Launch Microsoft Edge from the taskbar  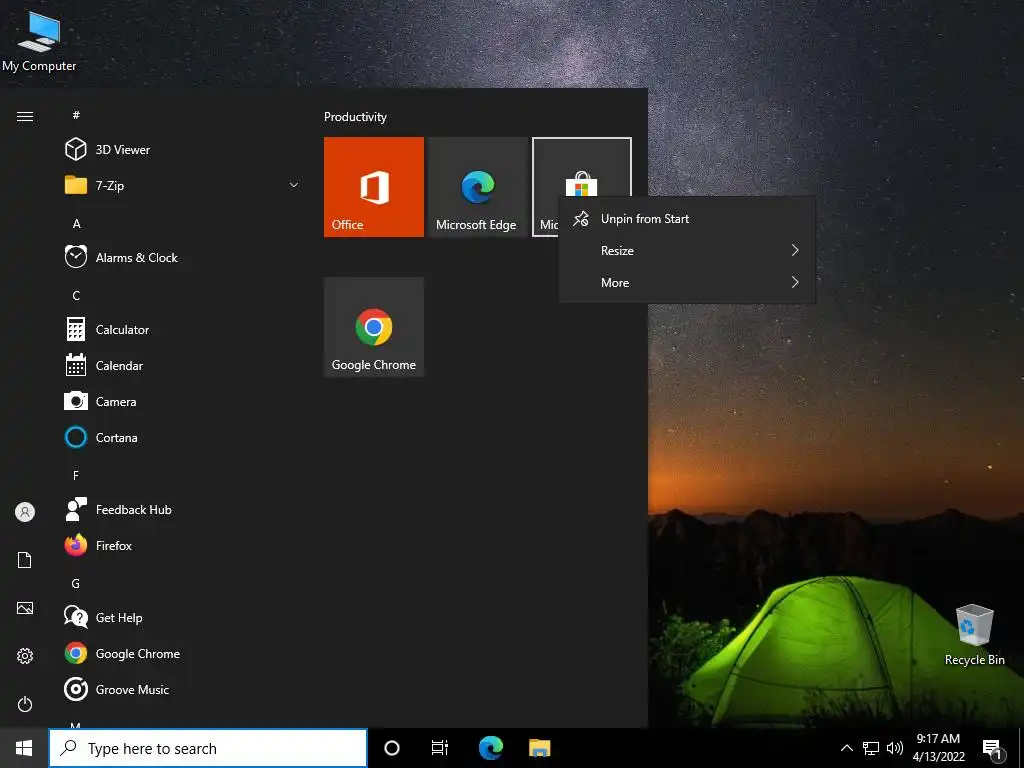(x=490, y=748)
